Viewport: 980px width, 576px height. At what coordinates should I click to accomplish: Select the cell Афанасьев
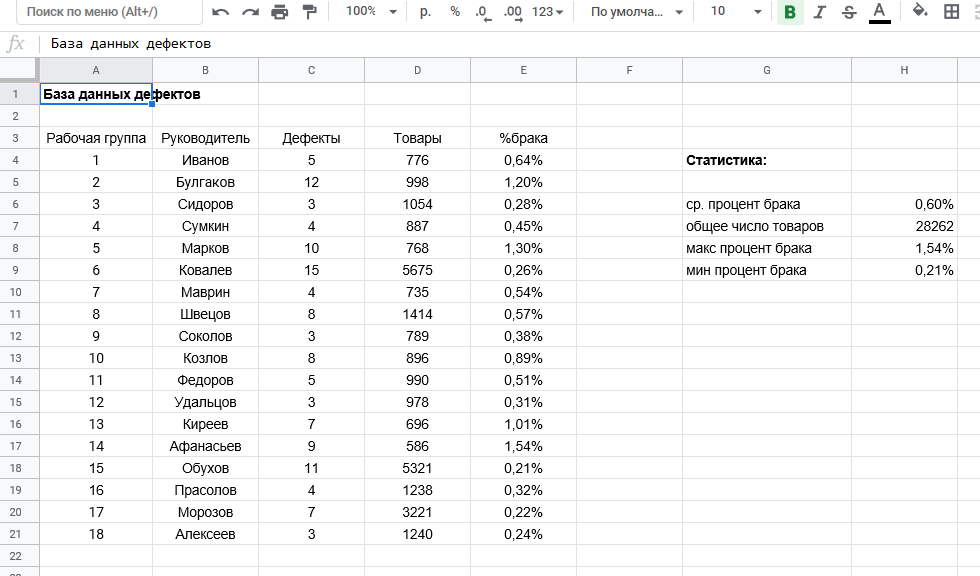tap(205, 446)
